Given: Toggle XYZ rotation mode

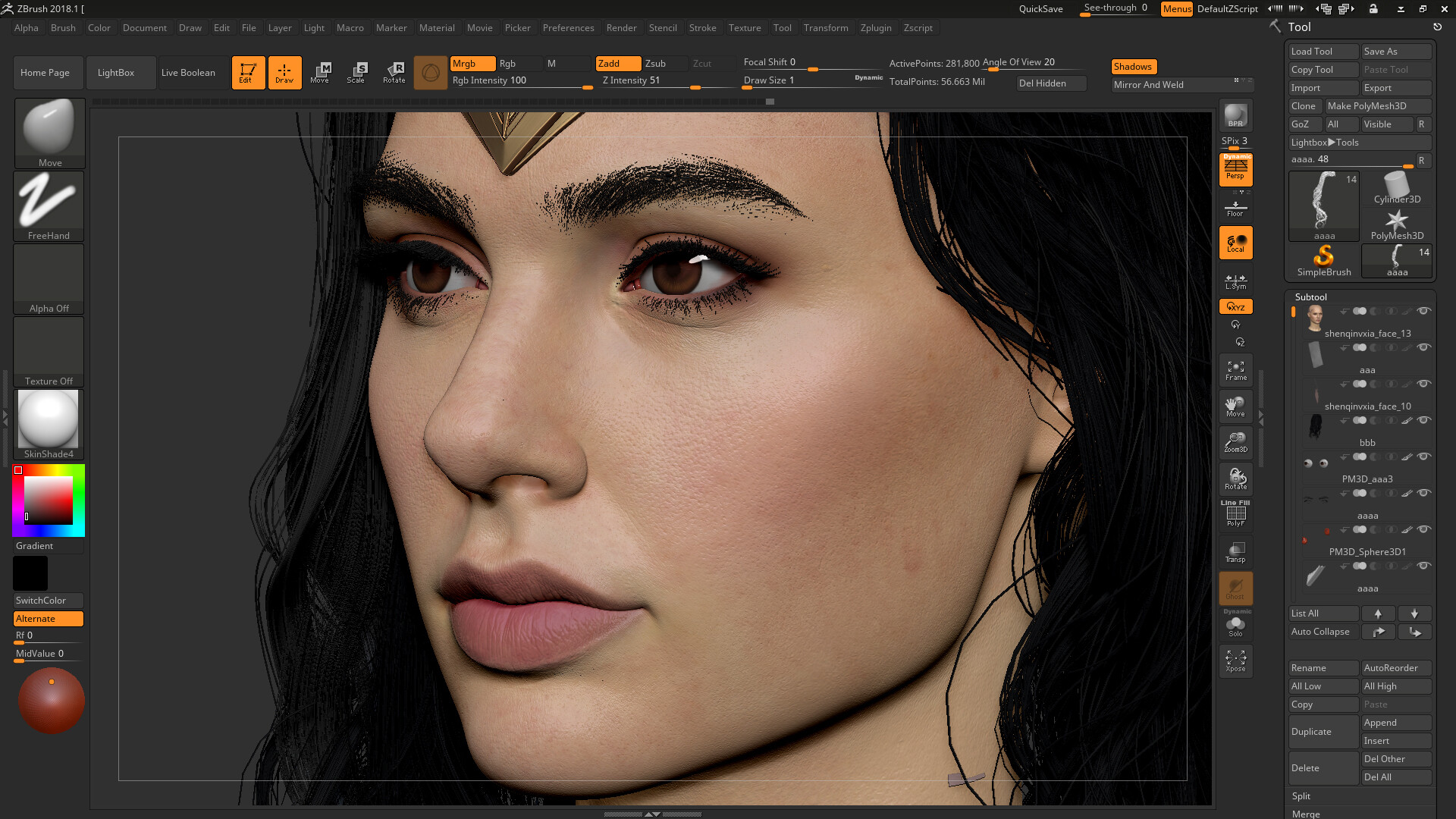Looking at the screenshot, I should [x=1235, y=306].
